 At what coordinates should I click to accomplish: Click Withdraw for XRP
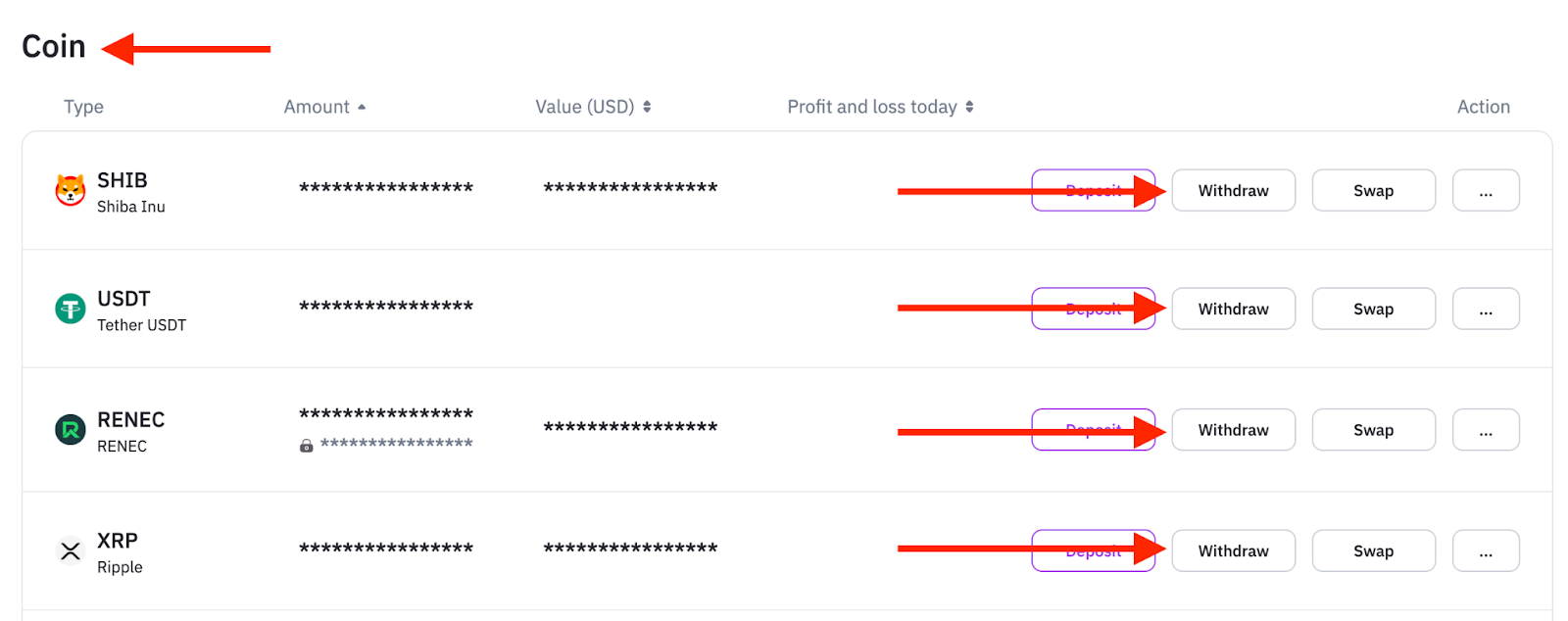click(1233, 550)
